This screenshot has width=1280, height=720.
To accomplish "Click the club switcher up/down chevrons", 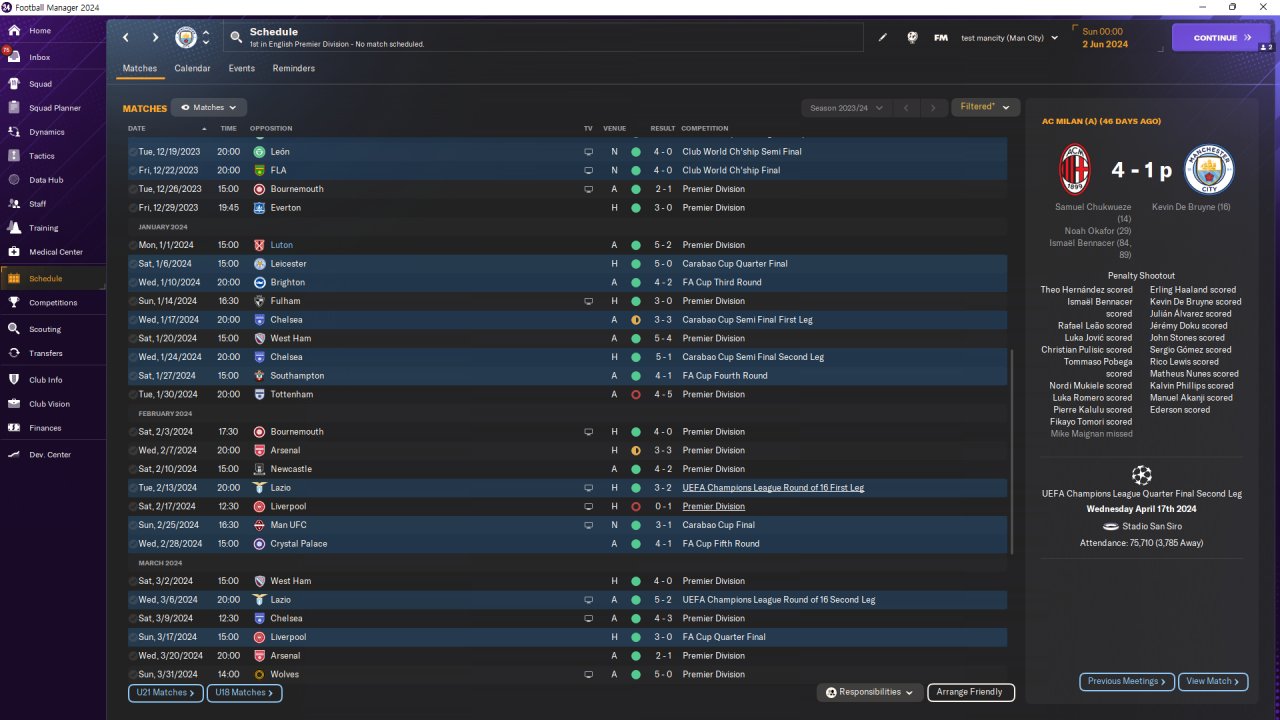I will pos(206,38).
